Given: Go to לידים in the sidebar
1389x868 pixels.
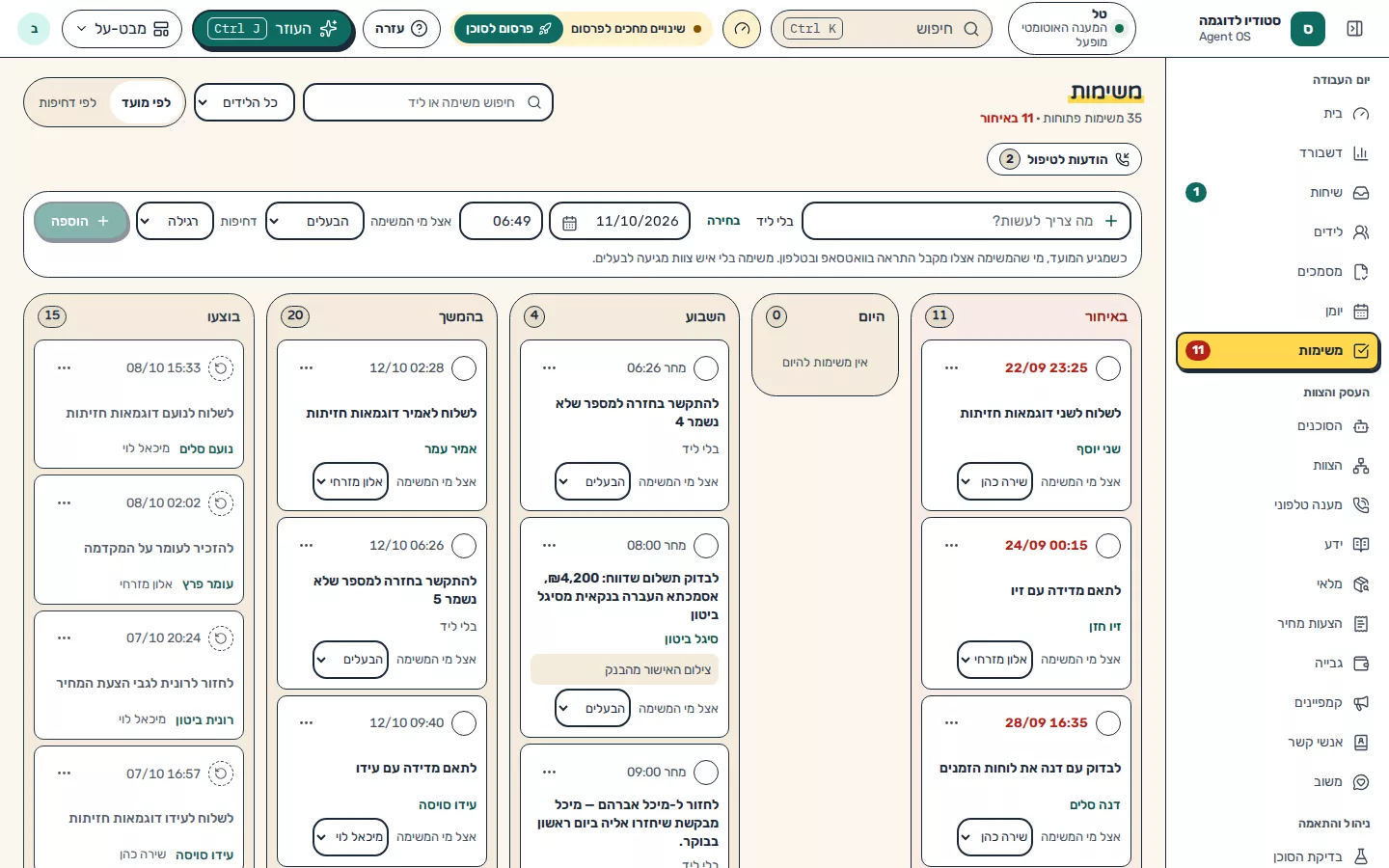Looking at the screenshot, I should tap(1277, 232).
